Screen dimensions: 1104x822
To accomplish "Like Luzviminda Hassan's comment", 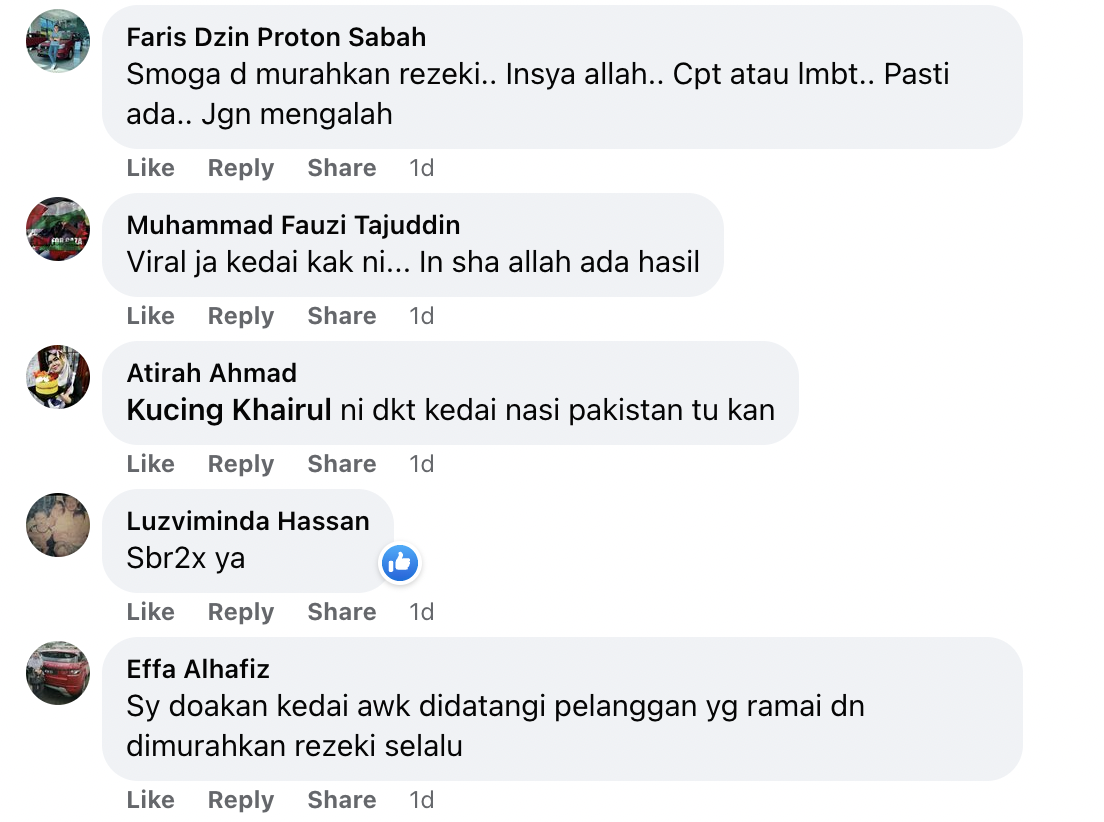I will (151, 612).
